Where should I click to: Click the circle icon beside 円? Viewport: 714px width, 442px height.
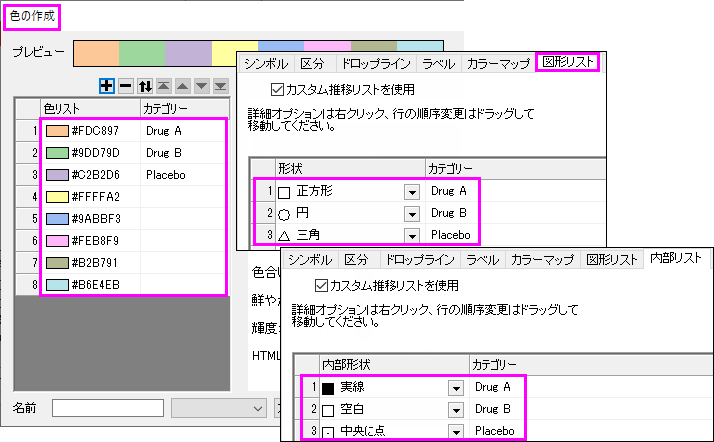pos(284,214)
